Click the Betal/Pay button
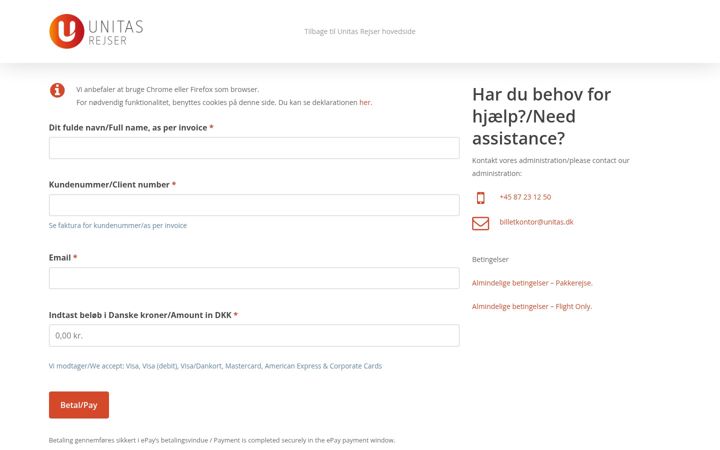 [x=79, y=405]
